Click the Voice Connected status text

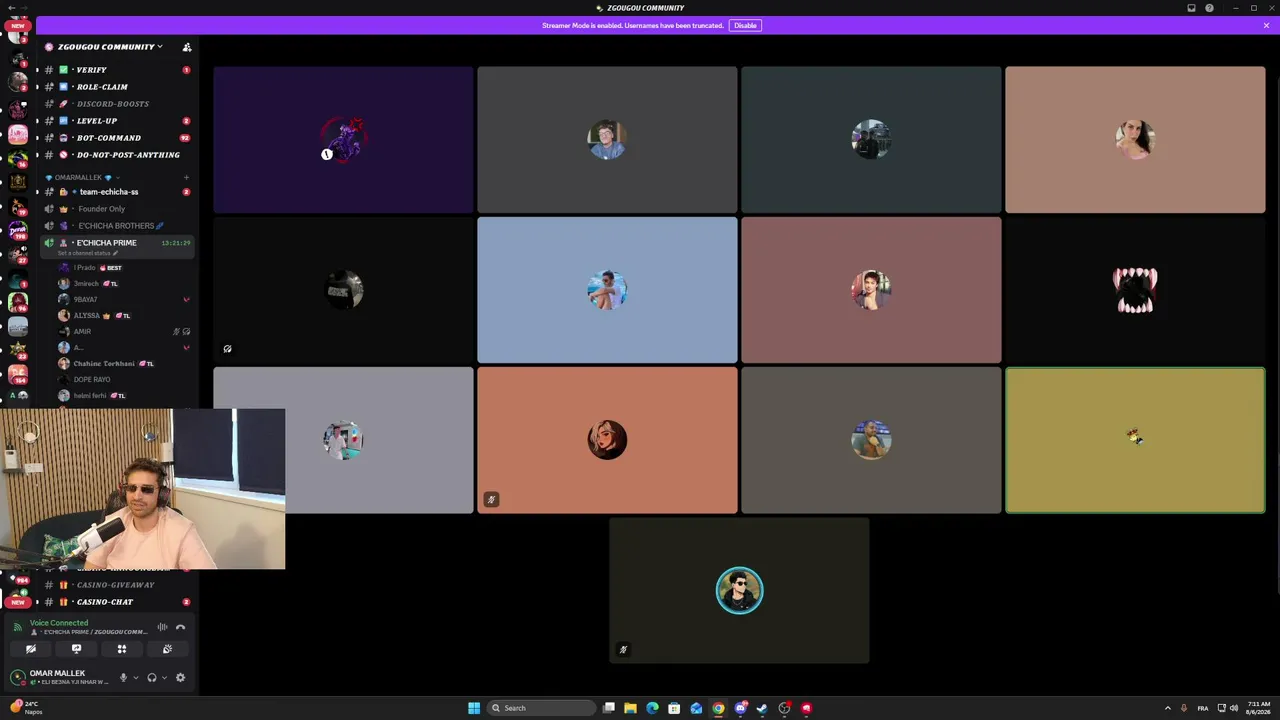[x=59, y=623]
